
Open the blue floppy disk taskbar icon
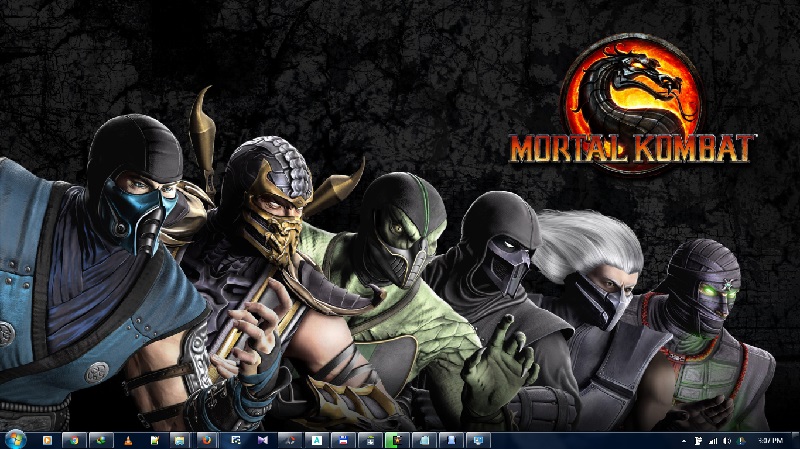(343, 440)
